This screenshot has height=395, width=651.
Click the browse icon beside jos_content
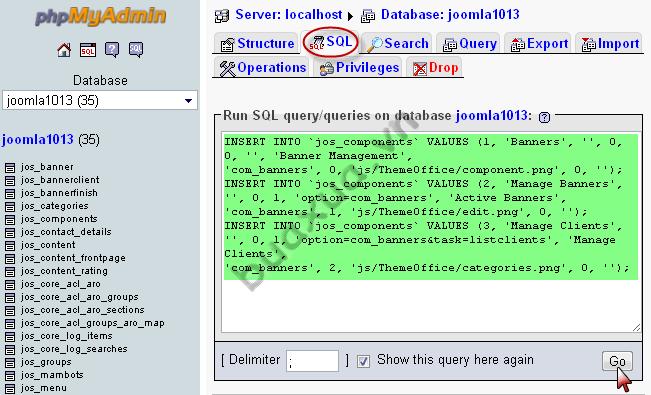click(10, 245)
